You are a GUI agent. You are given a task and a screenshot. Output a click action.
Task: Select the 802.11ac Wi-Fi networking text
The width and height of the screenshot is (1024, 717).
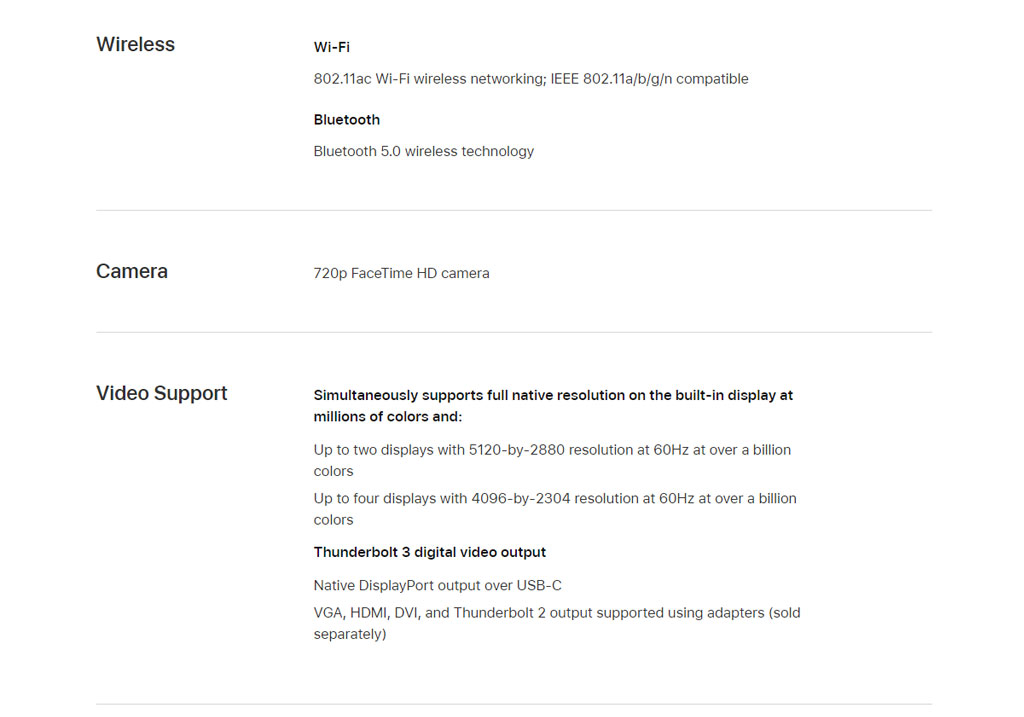pyautogui.click(x=531, y=79)
